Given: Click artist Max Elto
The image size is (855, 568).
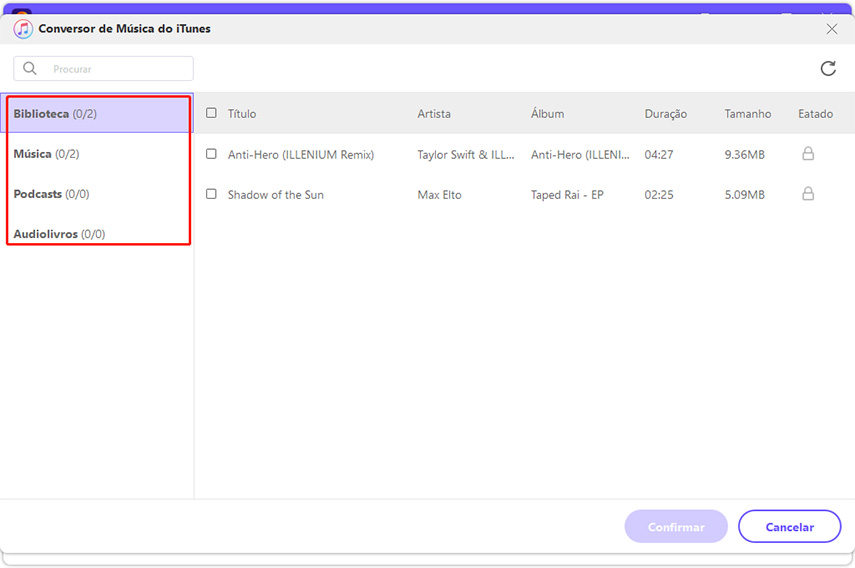Looking at the screenshot, I should [439, 195].
